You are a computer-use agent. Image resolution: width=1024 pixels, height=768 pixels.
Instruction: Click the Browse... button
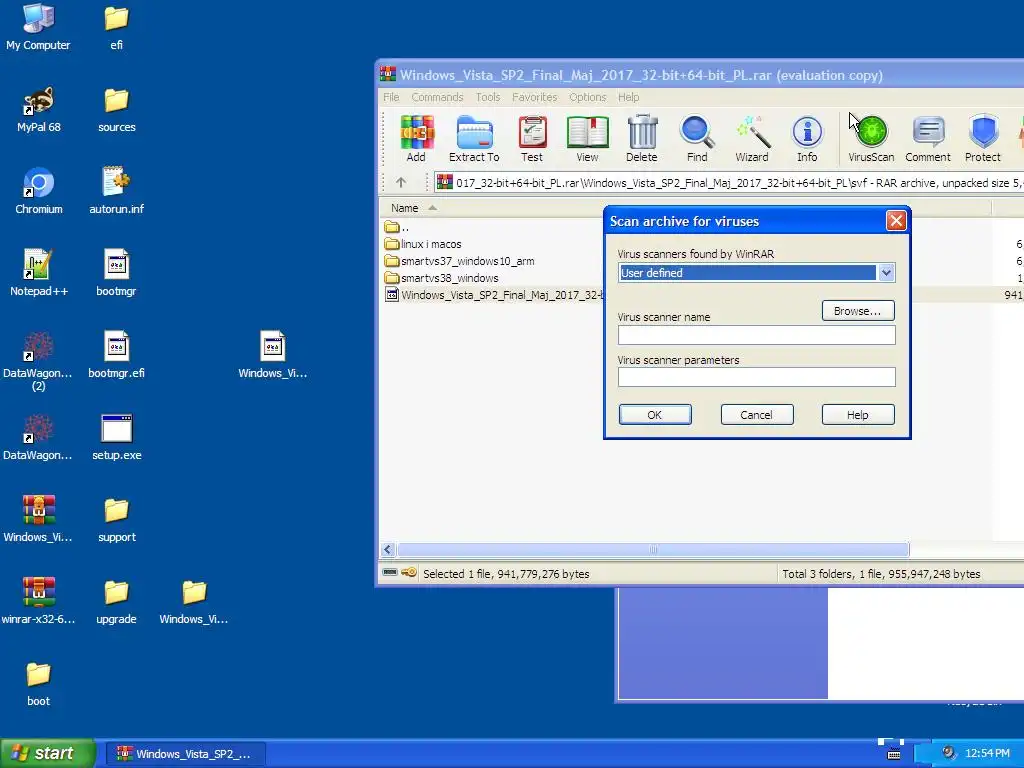tap(857, 311)
